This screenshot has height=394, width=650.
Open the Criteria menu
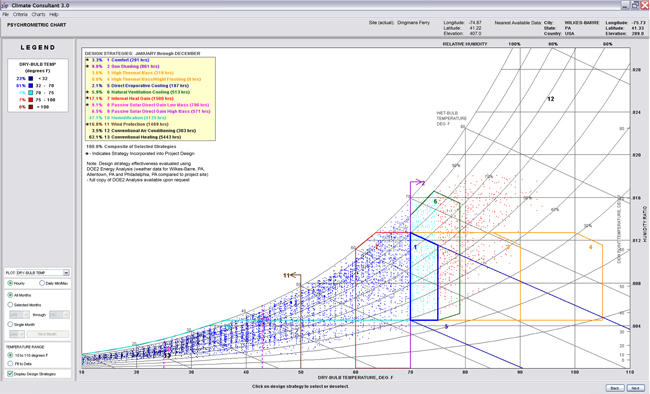[x=20, y=15]
